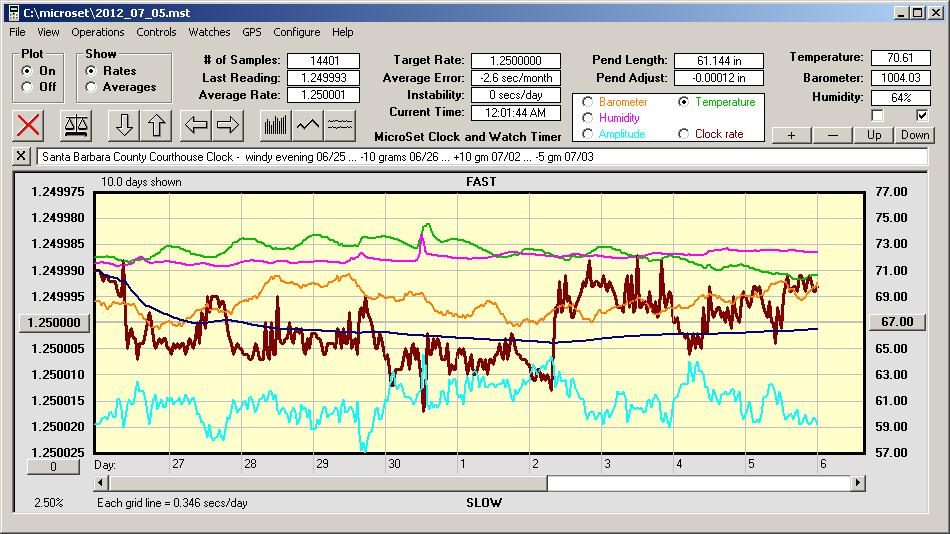Image resolution: width=950 pixels, height=534 pixels.
Task: Click the red X delete button
Action: [x=30, y=125]
